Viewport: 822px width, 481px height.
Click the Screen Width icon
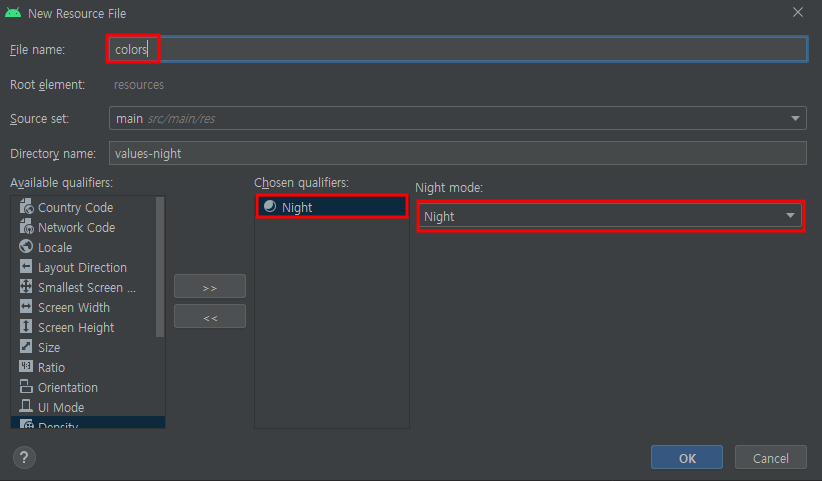tap(26, 307)
